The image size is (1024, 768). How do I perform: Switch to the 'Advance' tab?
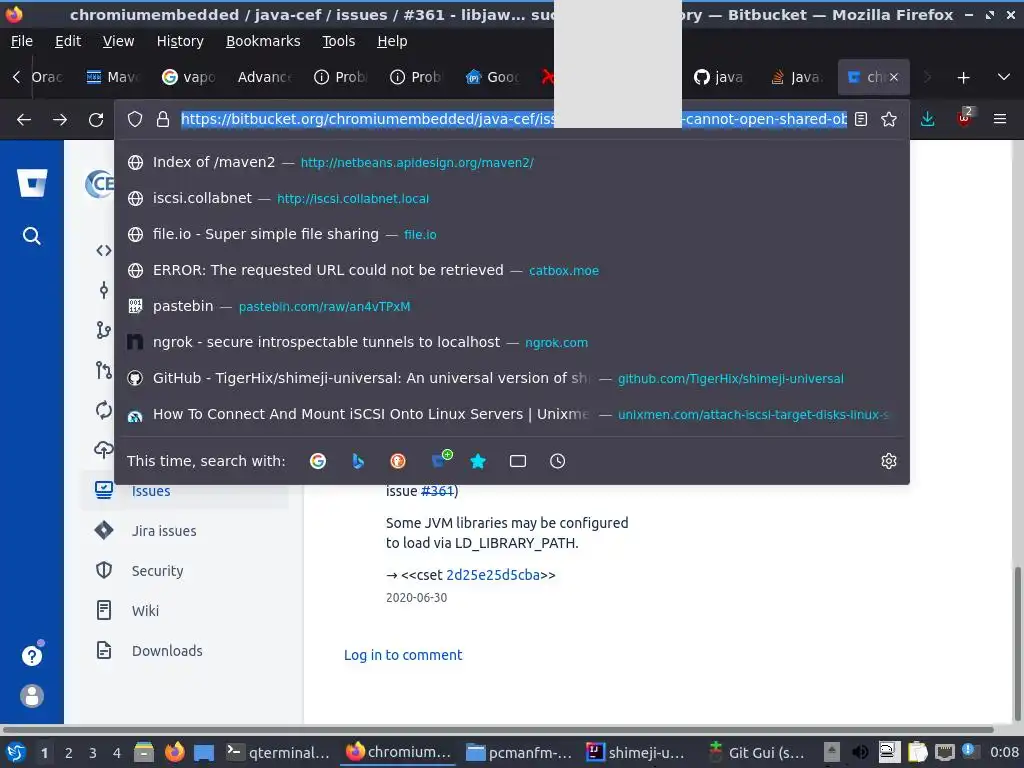(264, 78)
